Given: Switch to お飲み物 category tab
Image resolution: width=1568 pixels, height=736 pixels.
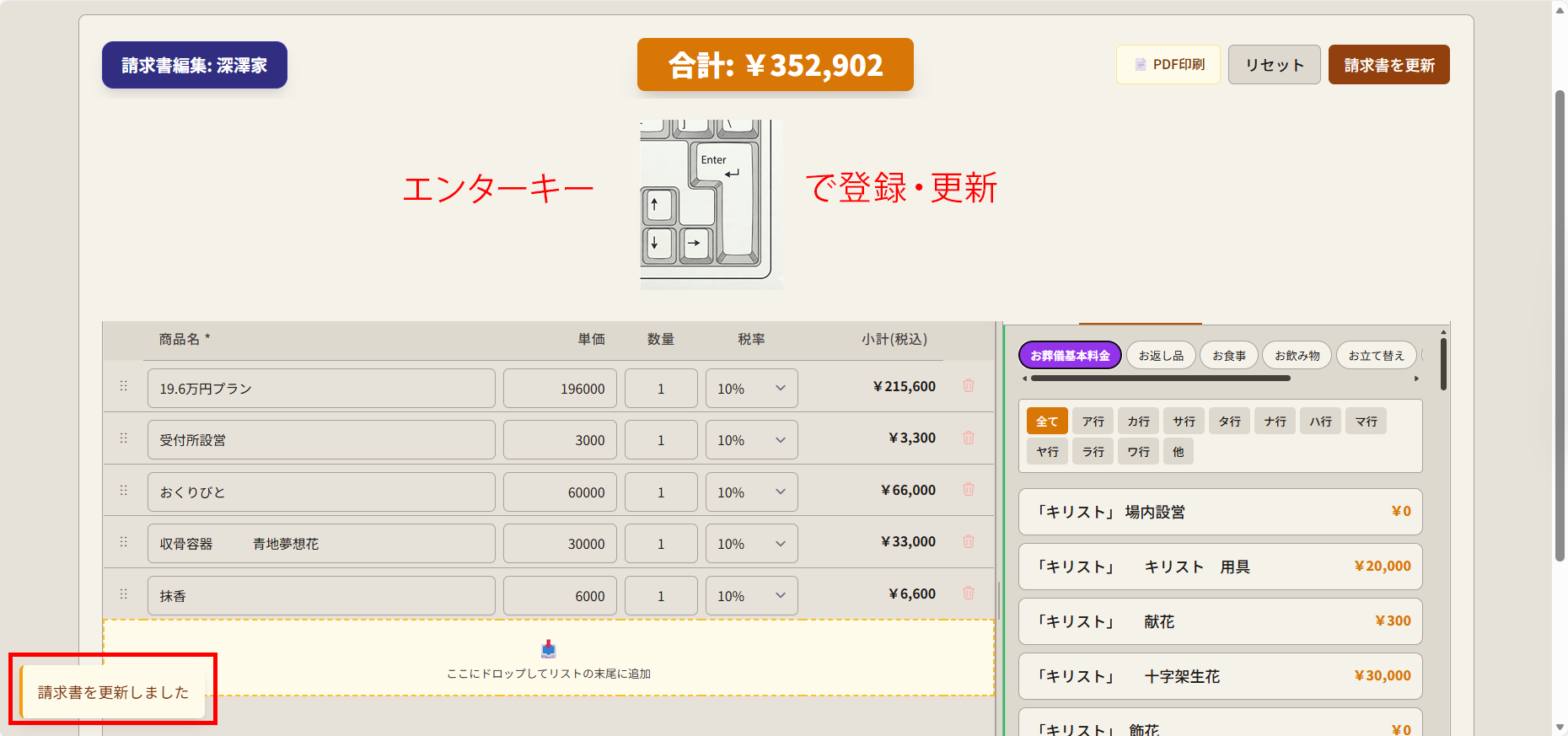Looking at the screenshot, I should click(1297, 356).
